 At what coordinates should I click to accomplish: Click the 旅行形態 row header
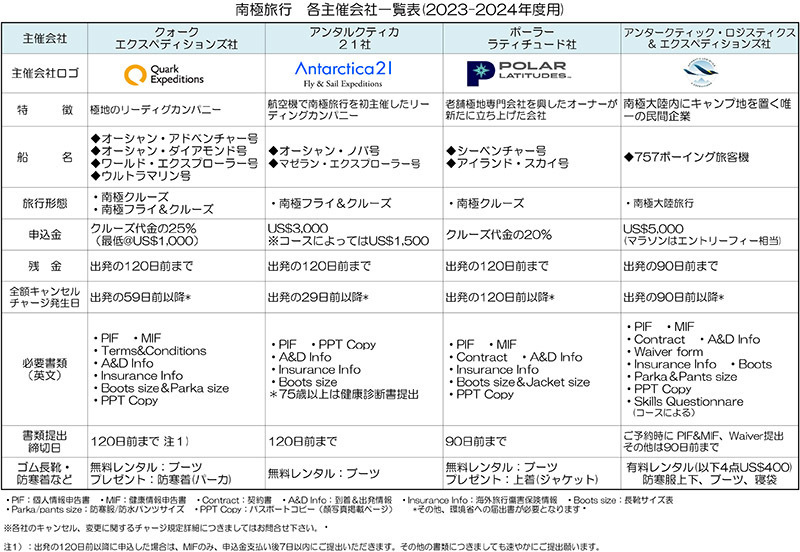point(44,203)
